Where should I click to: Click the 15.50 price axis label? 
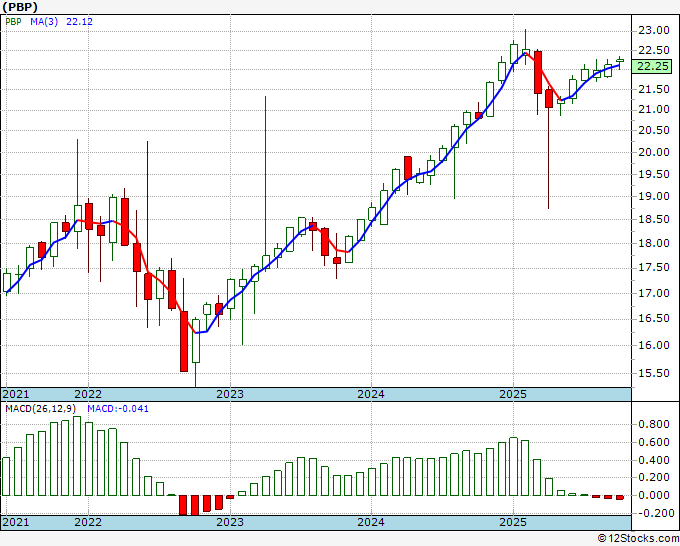click(654, 373)
